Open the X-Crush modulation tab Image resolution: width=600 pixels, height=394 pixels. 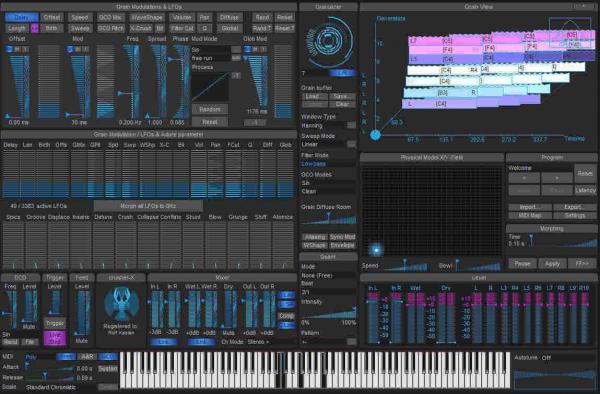click(140, 28)
